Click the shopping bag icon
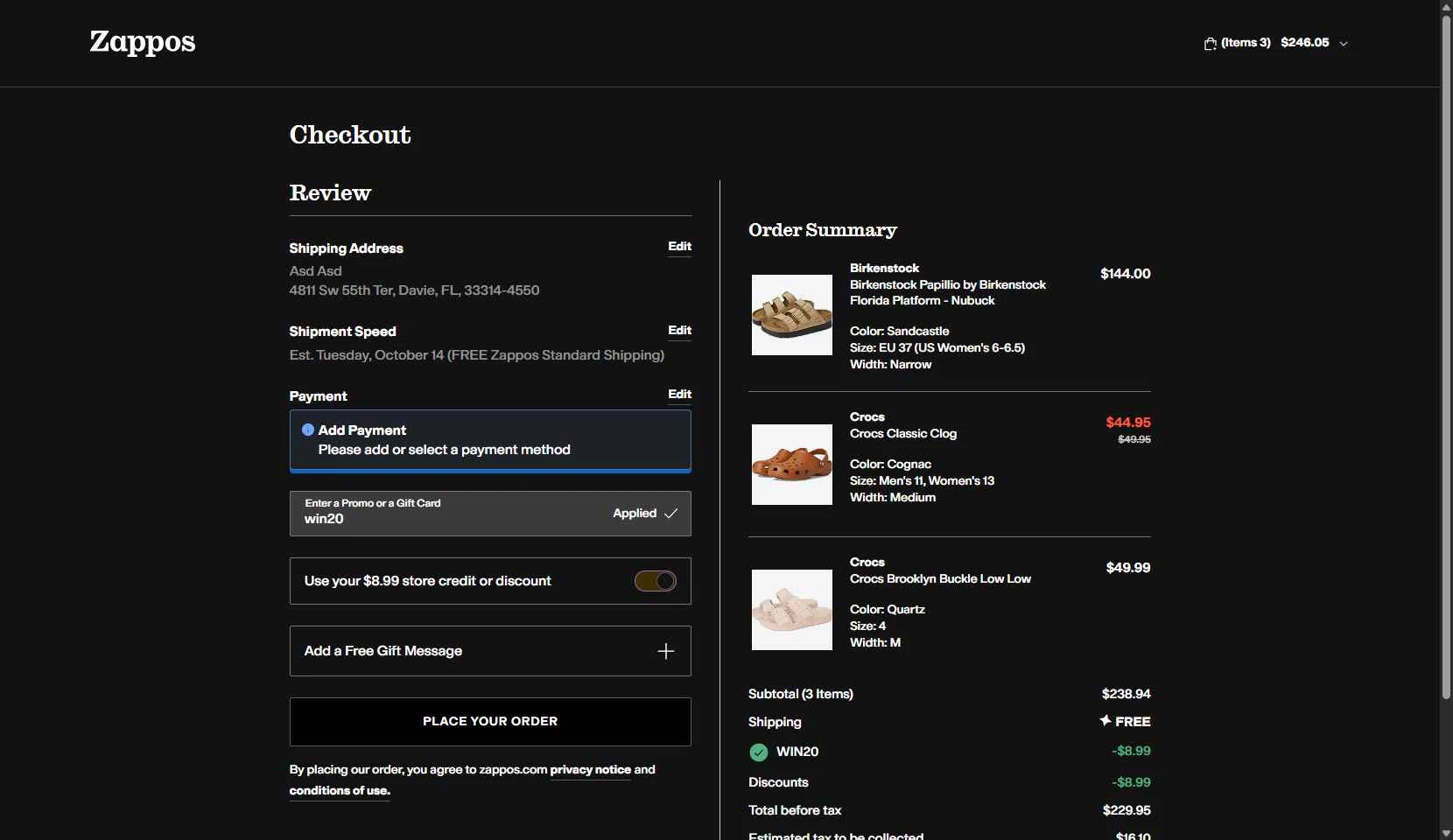 click(x=1210, y=43)
